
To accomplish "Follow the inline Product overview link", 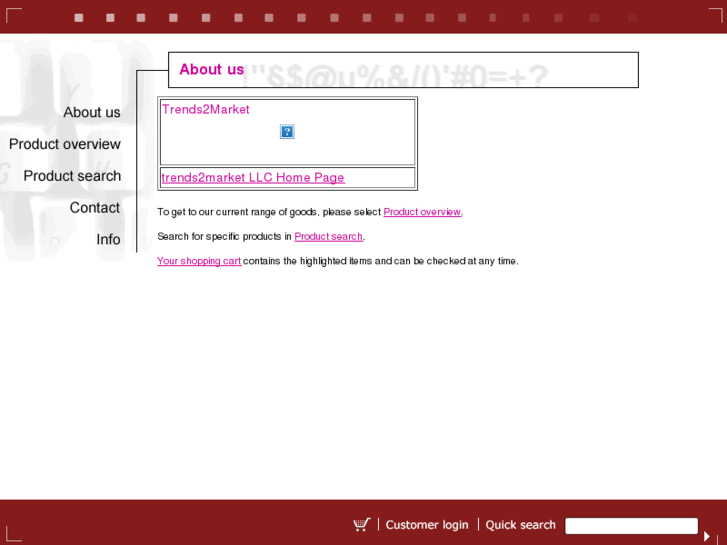I will (422, 212).
